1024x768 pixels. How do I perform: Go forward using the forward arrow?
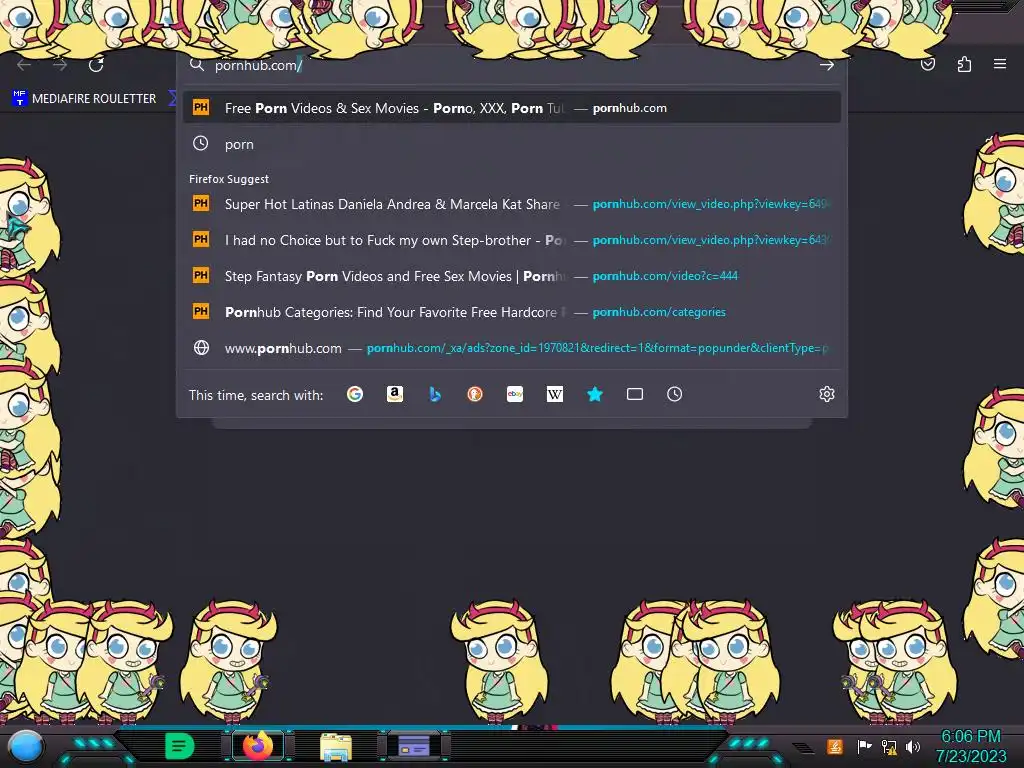tap(60, 65)
